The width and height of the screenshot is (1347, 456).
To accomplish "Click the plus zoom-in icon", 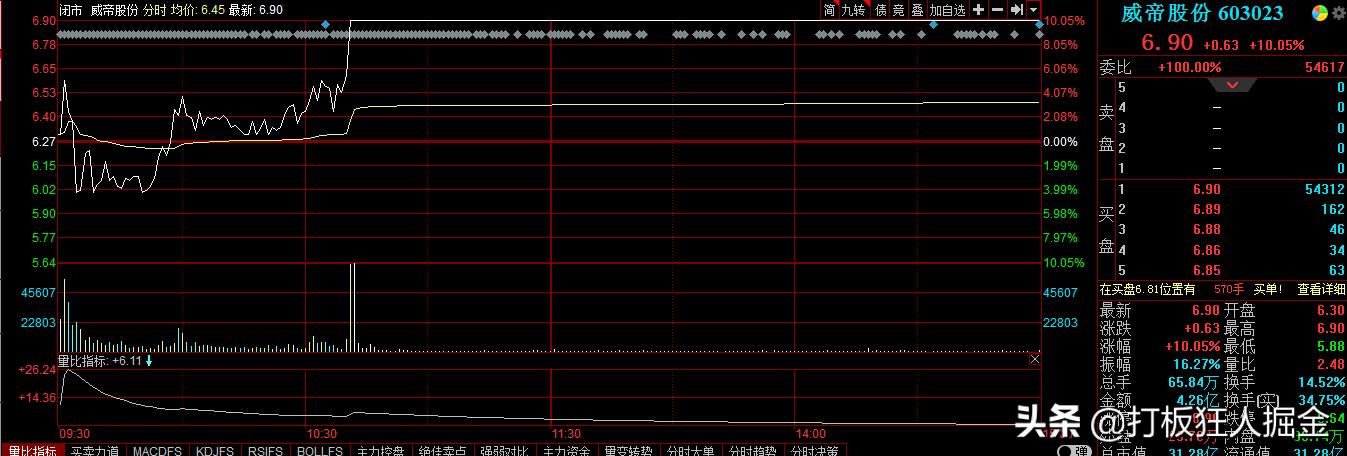I will pos(979,10).
